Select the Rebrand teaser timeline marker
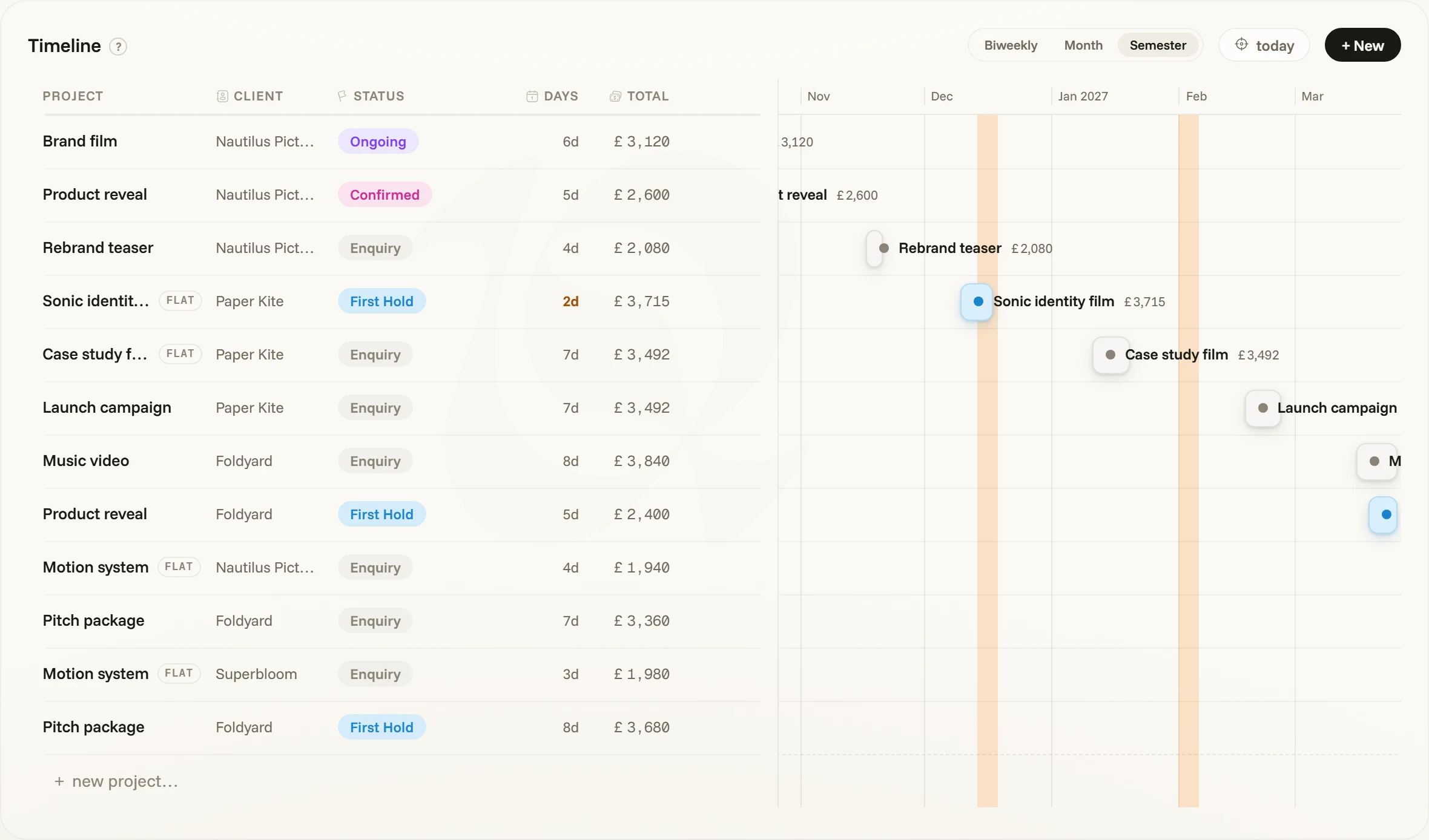 coord(875,248)
